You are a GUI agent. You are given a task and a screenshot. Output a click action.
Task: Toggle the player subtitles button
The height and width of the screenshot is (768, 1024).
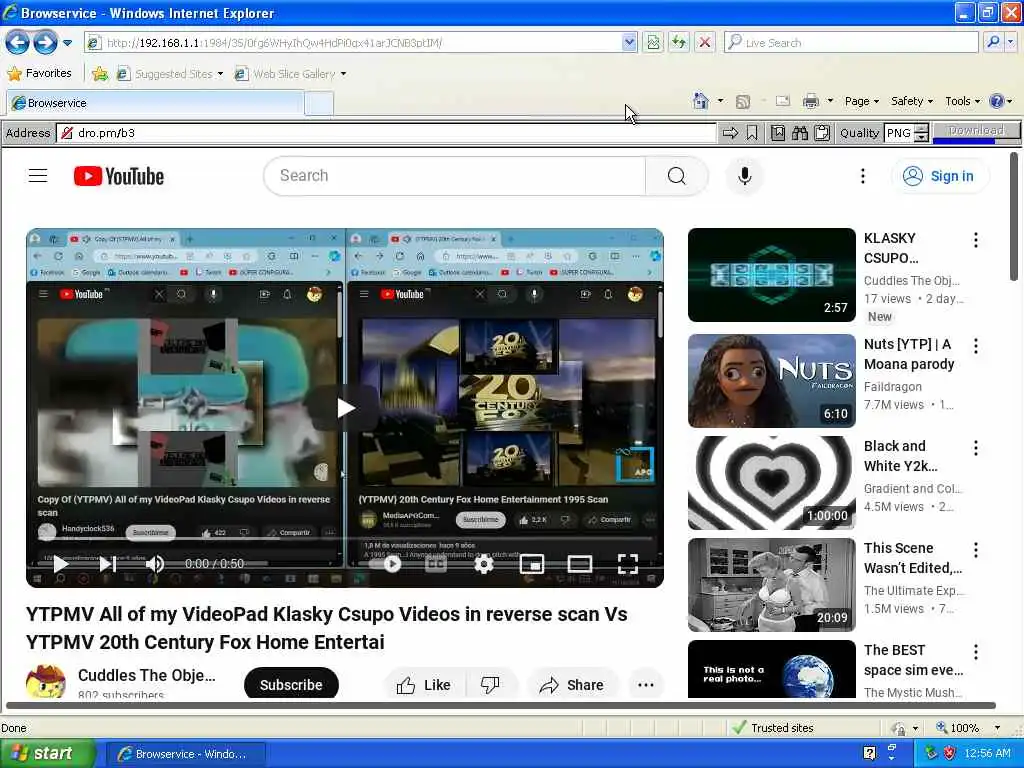pyautogui.click(x=436, y=564)
